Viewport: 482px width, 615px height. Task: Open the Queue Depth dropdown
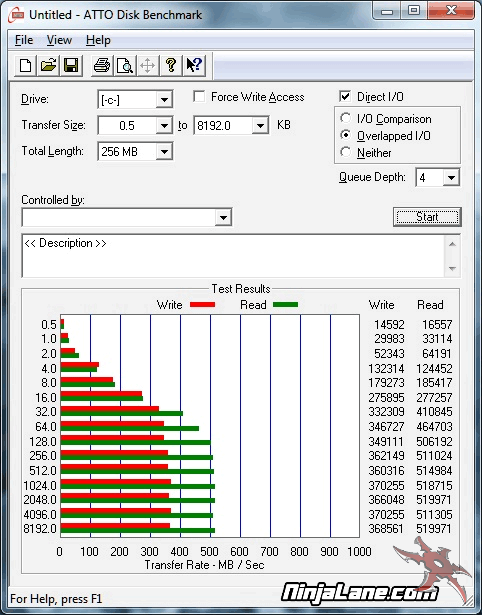(451, 178)
